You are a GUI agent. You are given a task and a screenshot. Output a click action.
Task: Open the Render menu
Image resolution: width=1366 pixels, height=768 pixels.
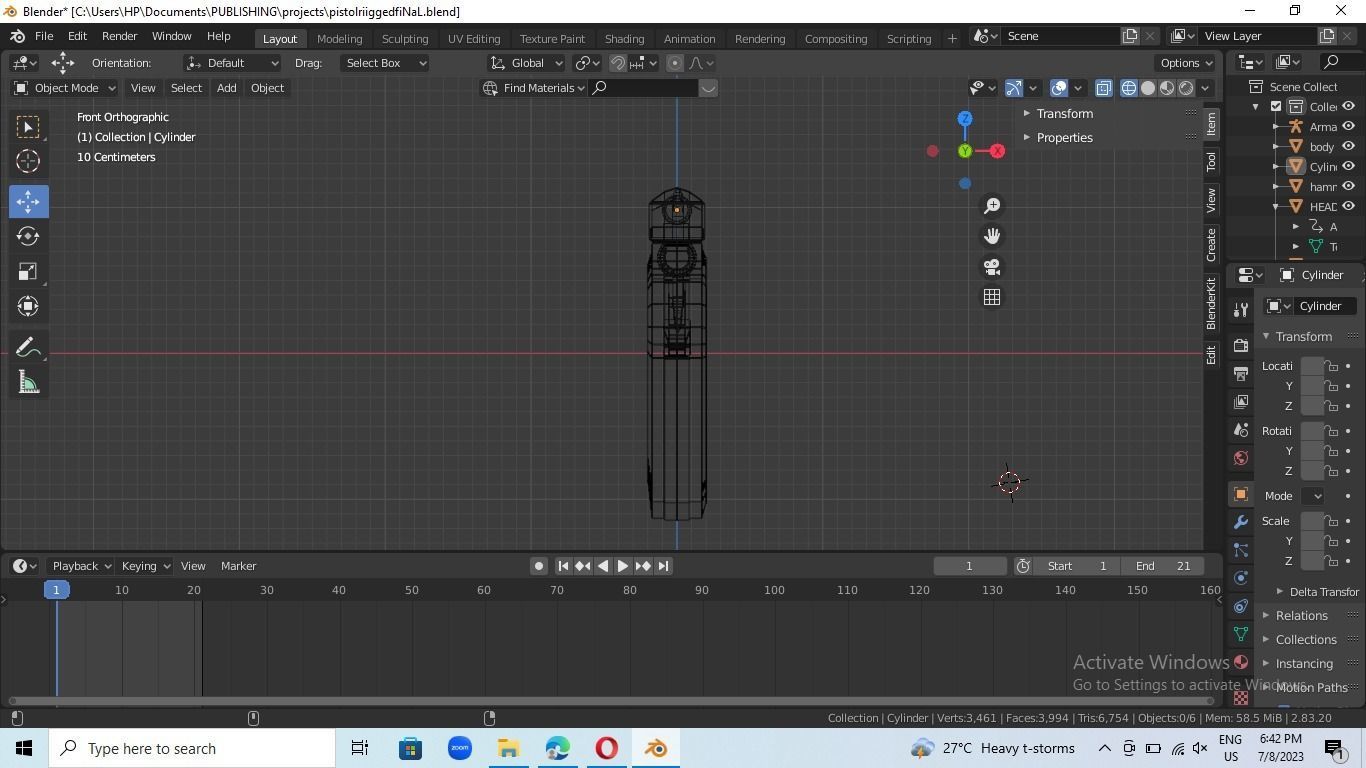[119, 36]
